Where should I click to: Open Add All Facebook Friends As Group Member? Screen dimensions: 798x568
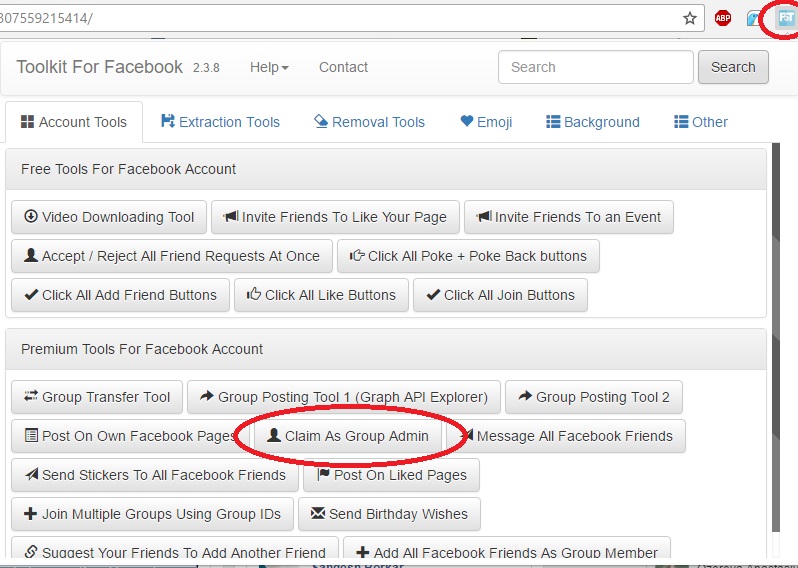pyautogui.click(x=507, y=550)
